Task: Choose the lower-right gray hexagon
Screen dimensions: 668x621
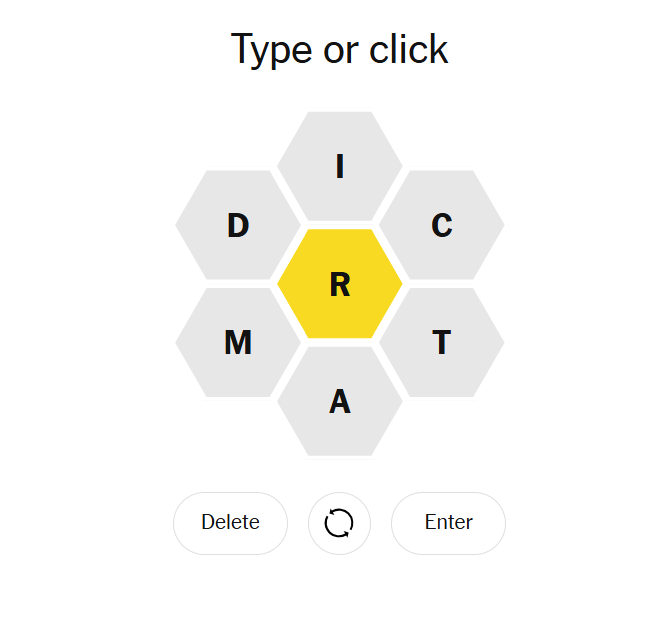Action: (x=442, y=343)
